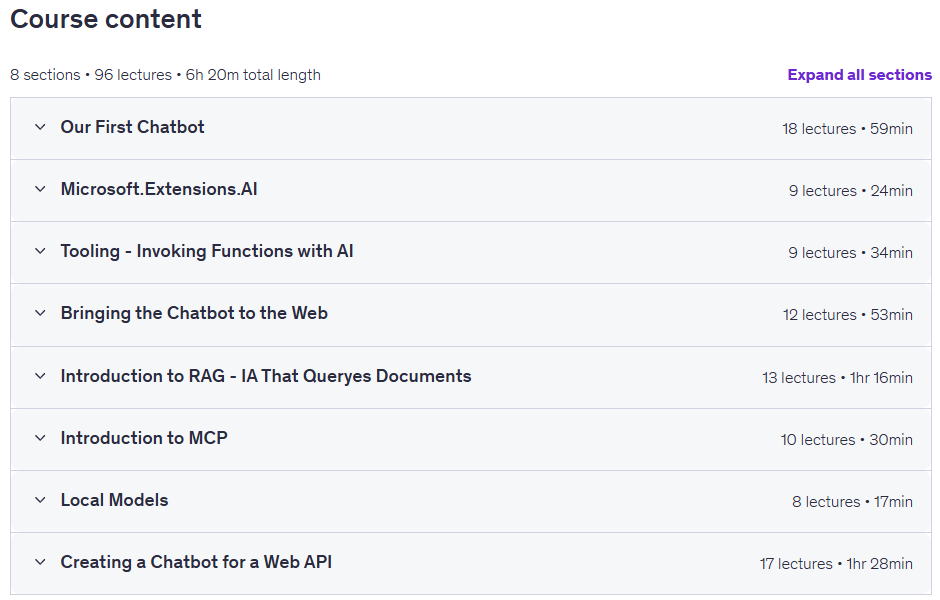The image size is (940, 600).
Task: Select Tooling - Invoking Functions with AI title
Action: tap(207, 251)
